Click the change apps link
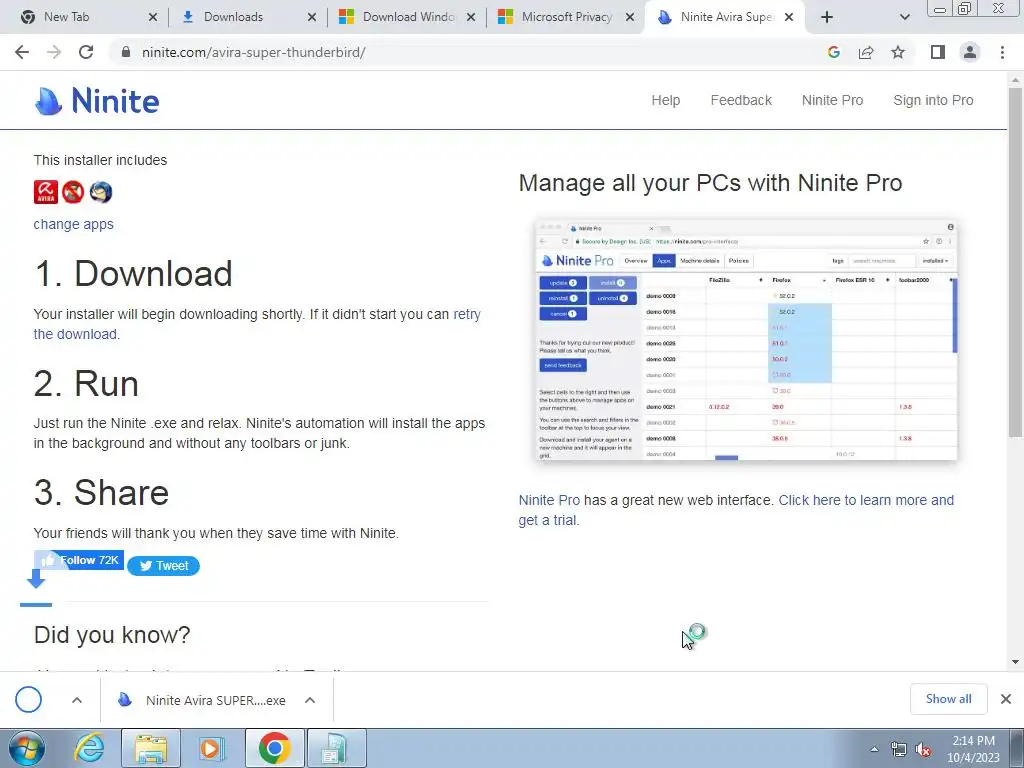This screenshot has width=1024, height=768. (73, 224)
